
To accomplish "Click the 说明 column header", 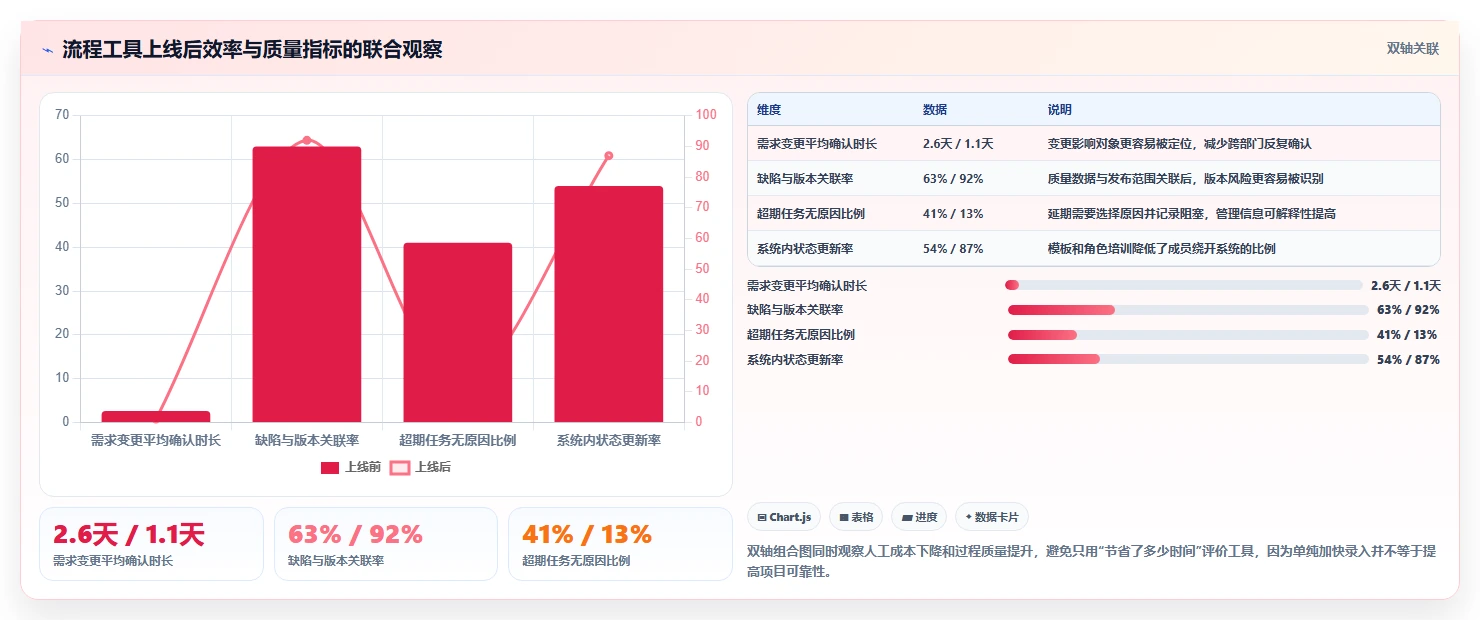I will [1060, 109].
